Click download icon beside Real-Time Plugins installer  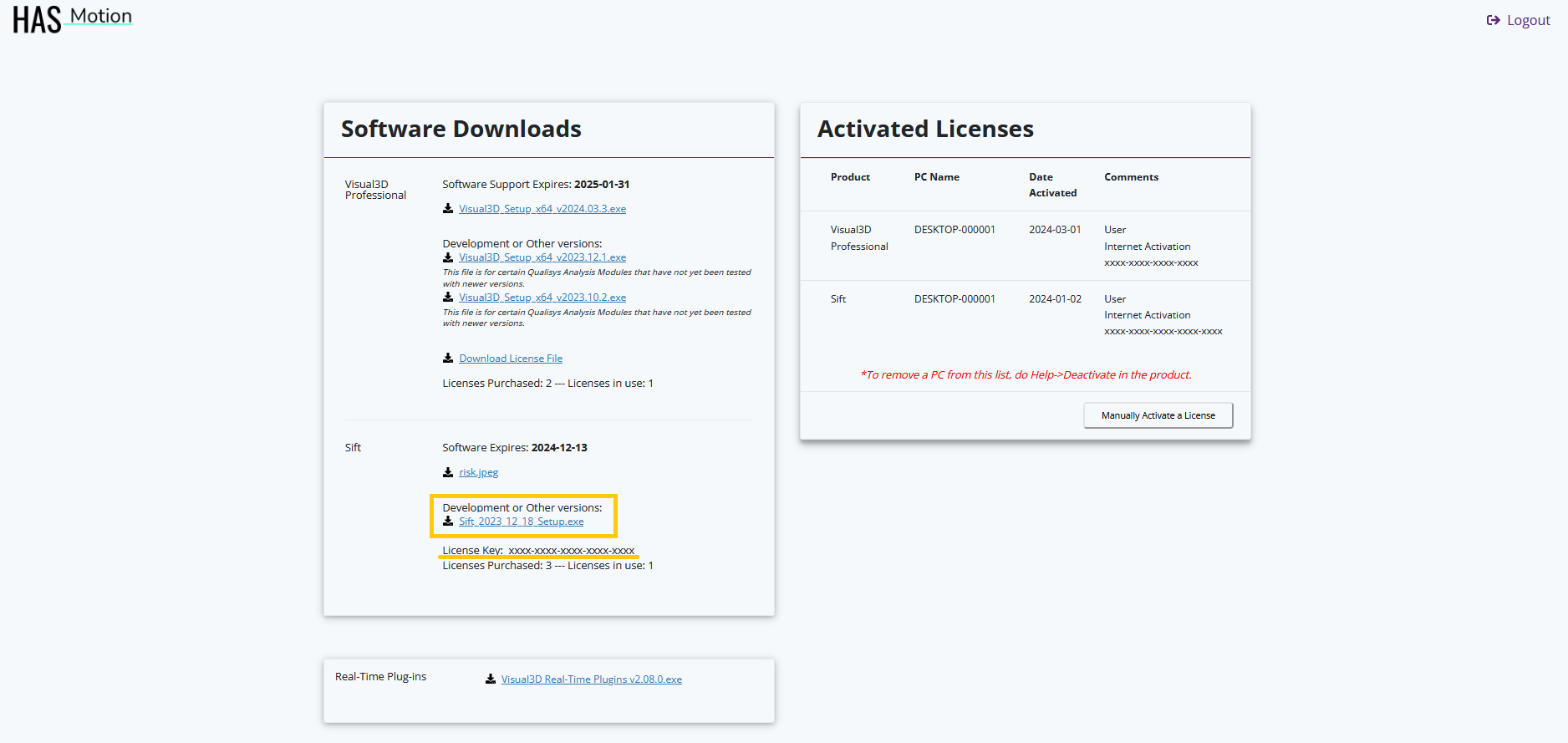tap(491, 679)
